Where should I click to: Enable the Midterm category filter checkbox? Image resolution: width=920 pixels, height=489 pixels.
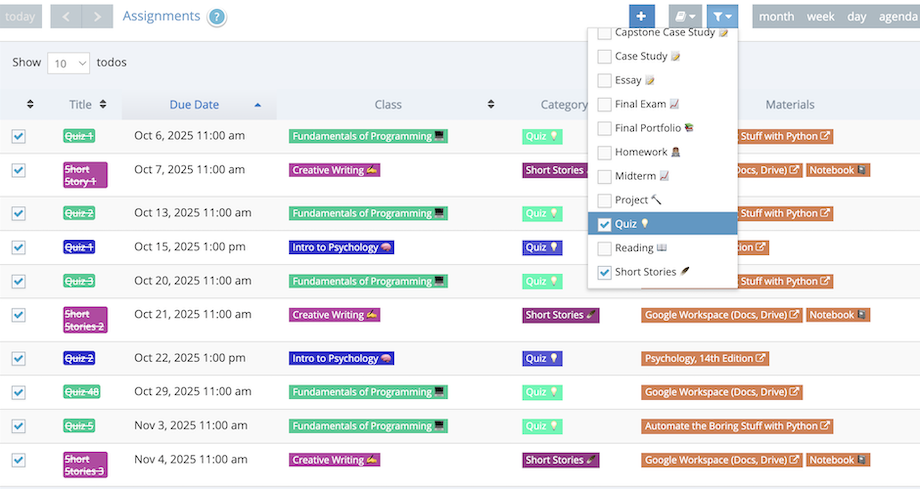[605, 176]
